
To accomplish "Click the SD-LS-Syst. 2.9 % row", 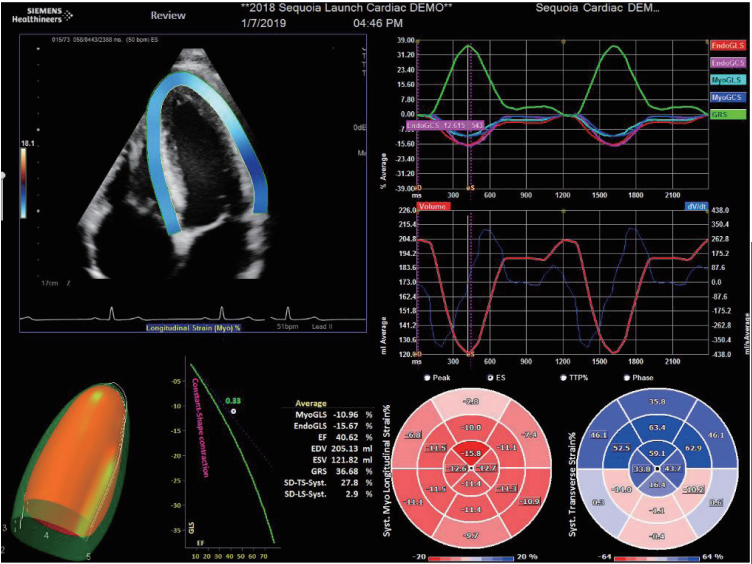I will pos(330,494).
